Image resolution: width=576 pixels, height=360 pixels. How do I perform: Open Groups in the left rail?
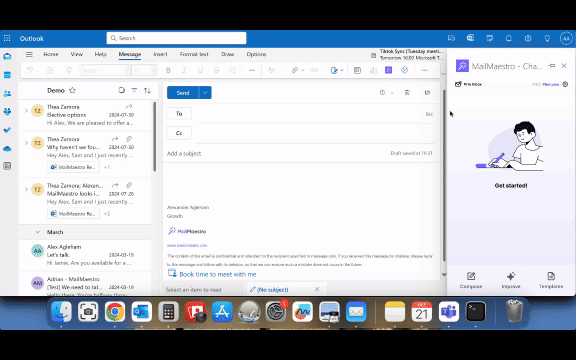[x=7, y=112]
